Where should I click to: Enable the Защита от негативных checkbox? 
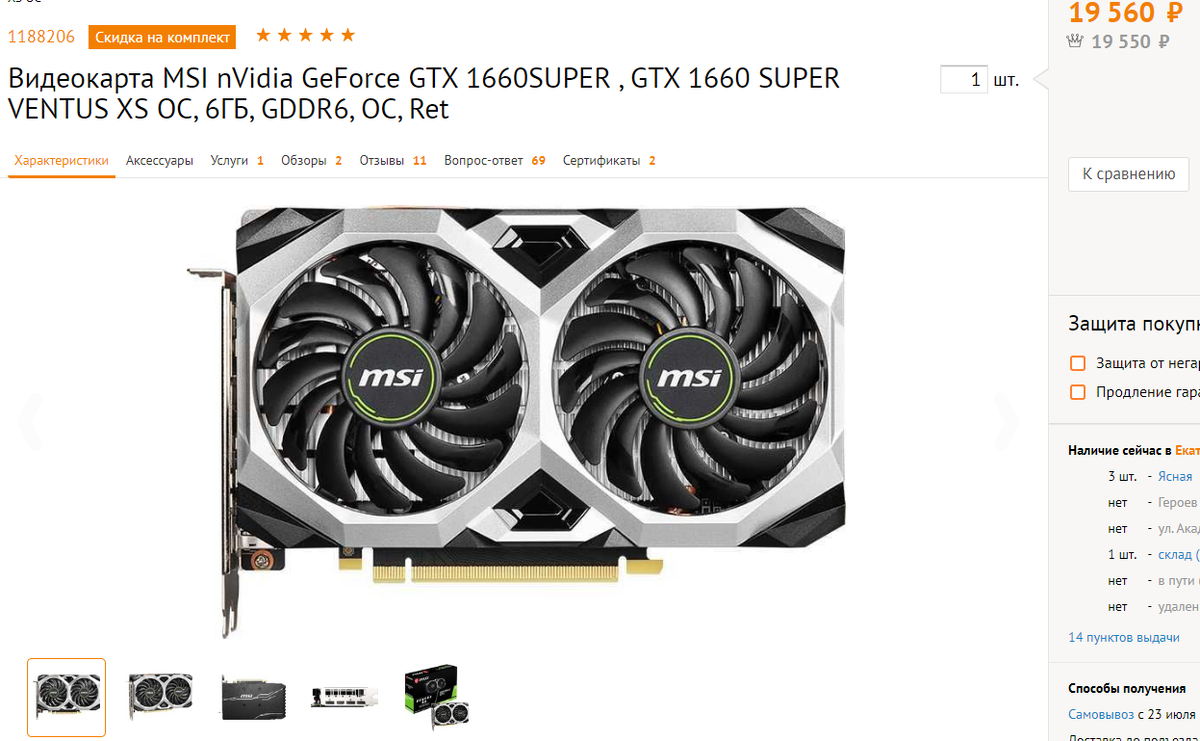(1078, 363)
